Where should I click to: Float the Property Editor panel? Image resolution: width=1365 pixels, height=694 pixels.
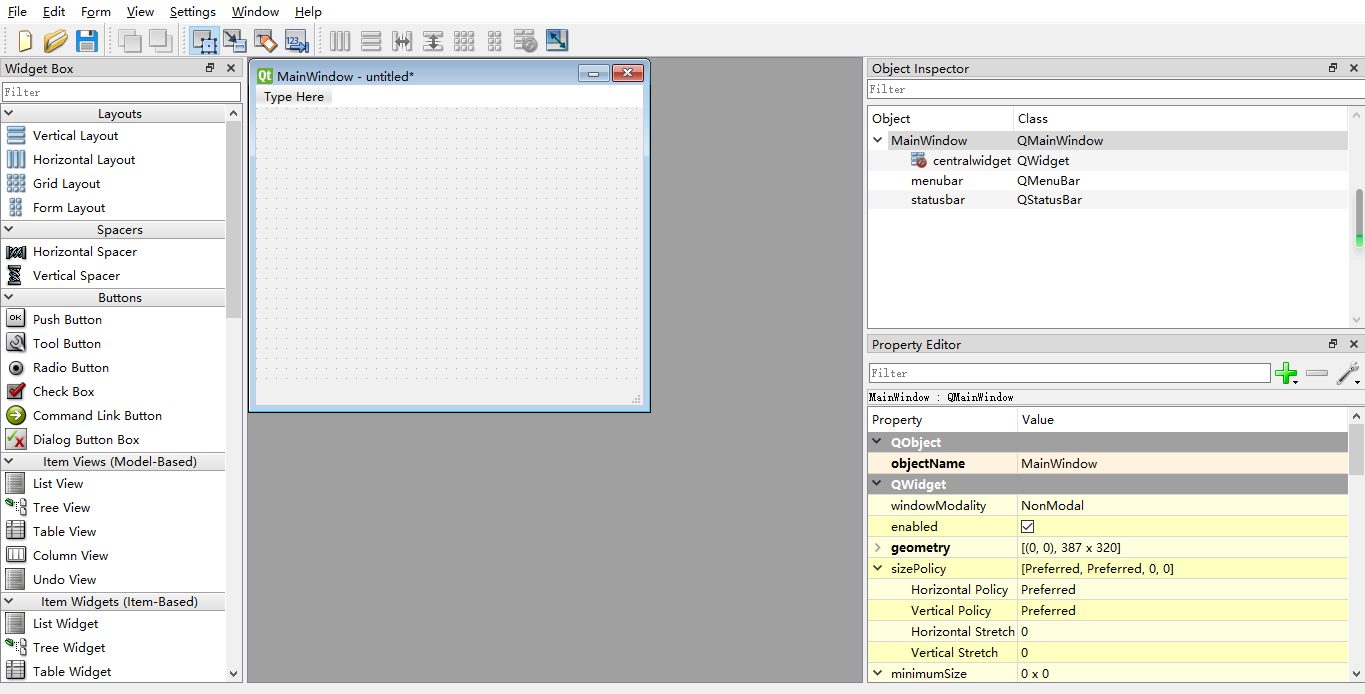tap(1333, 344)
